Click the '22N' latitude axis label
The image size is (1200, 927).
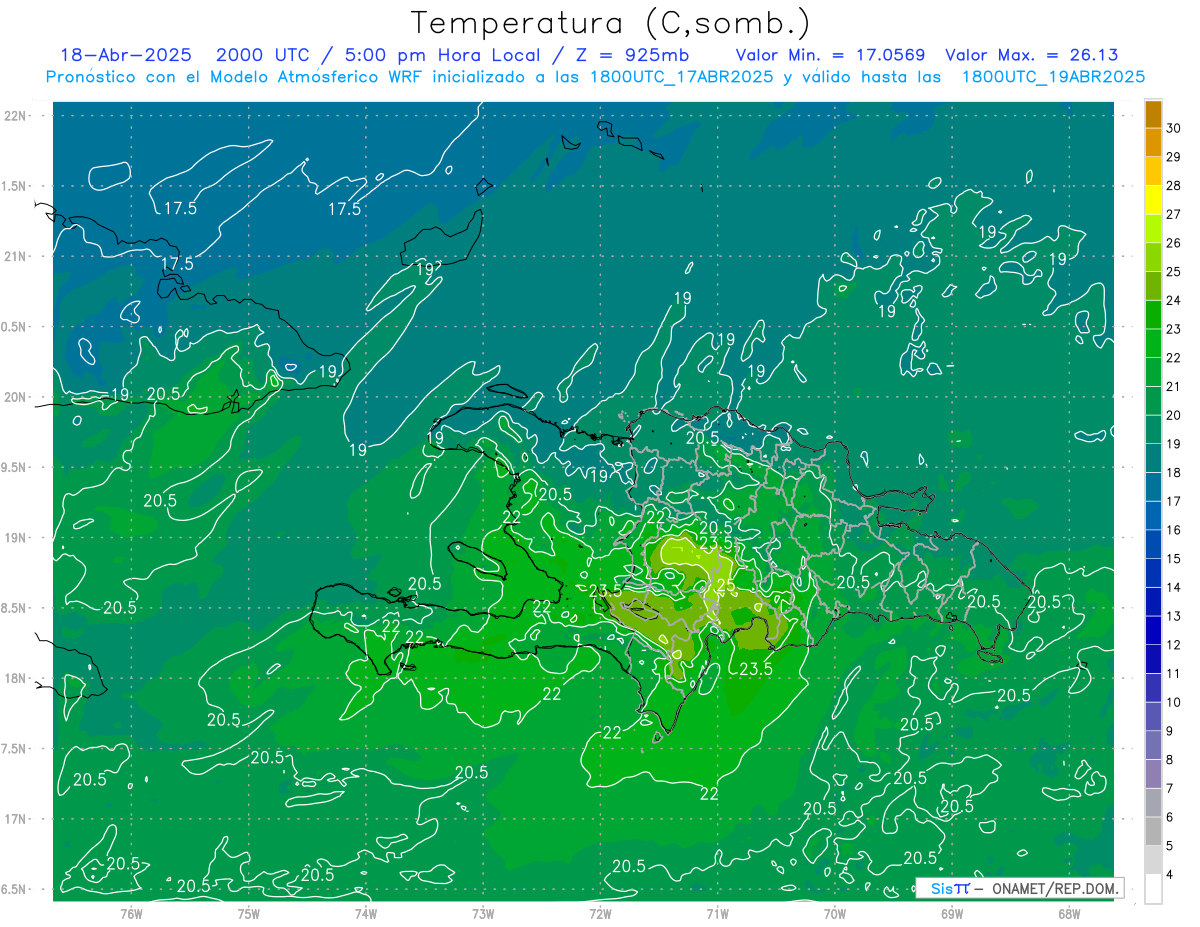(16, 115)
